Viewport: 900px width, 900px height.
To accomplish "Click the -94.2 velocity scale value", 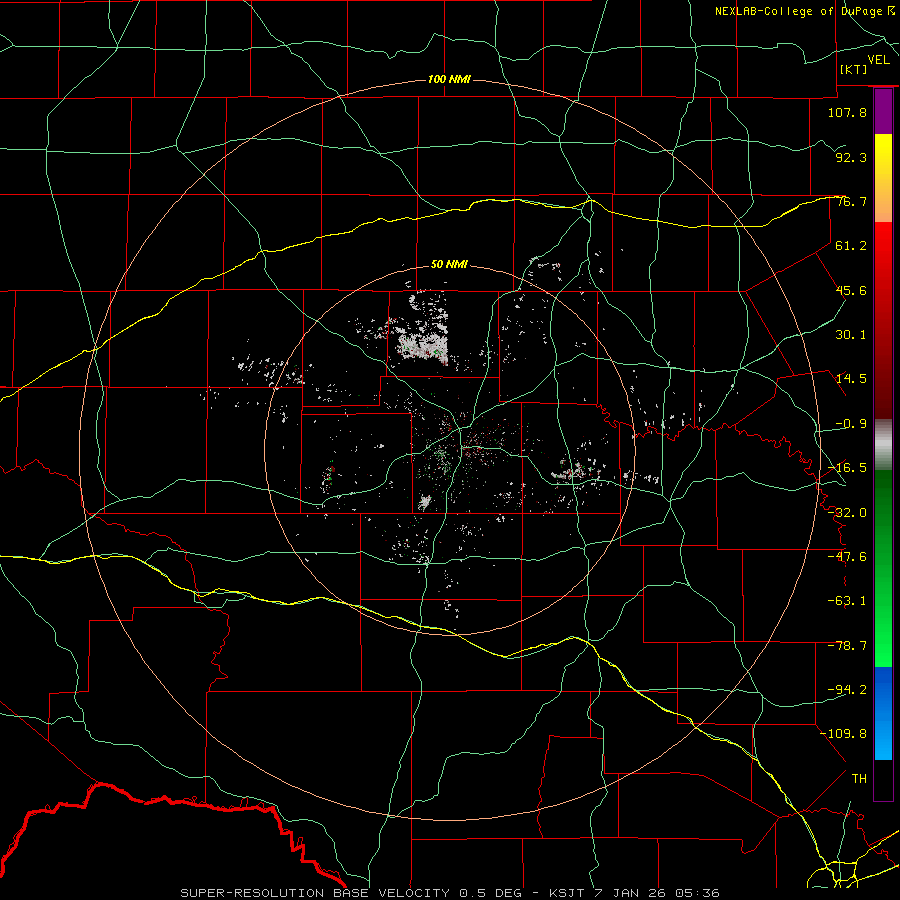I will tap(847, 690).
